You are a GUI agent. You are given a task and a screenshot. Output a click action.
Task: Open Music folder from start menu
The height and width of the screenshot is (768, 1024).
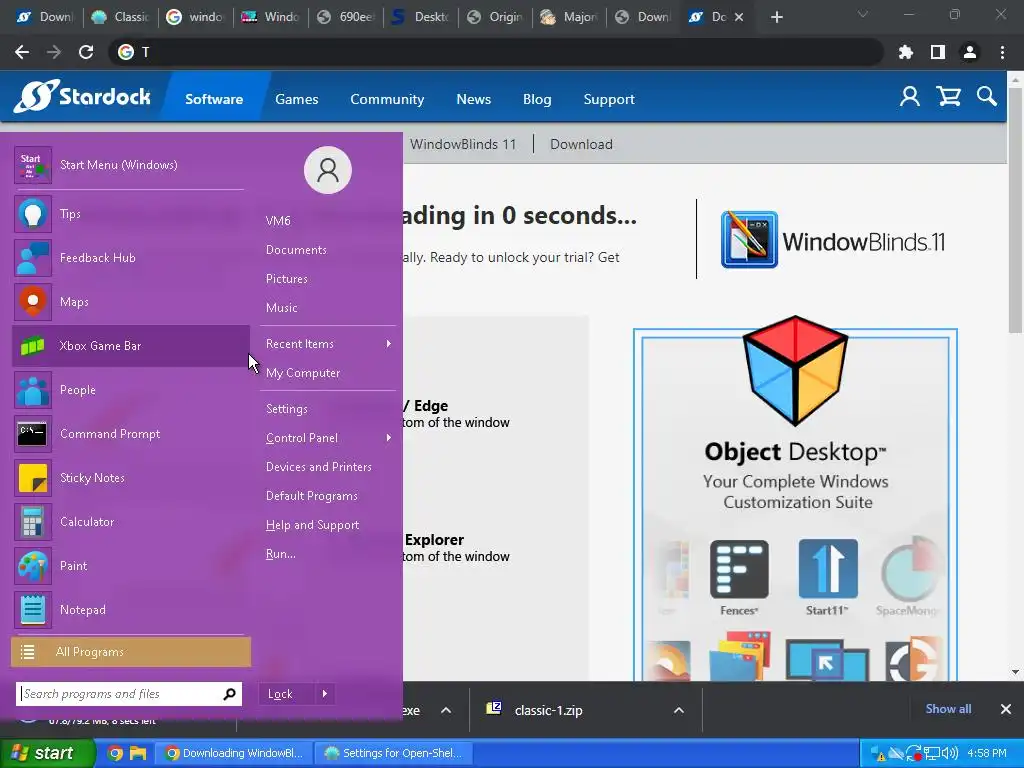281,308
